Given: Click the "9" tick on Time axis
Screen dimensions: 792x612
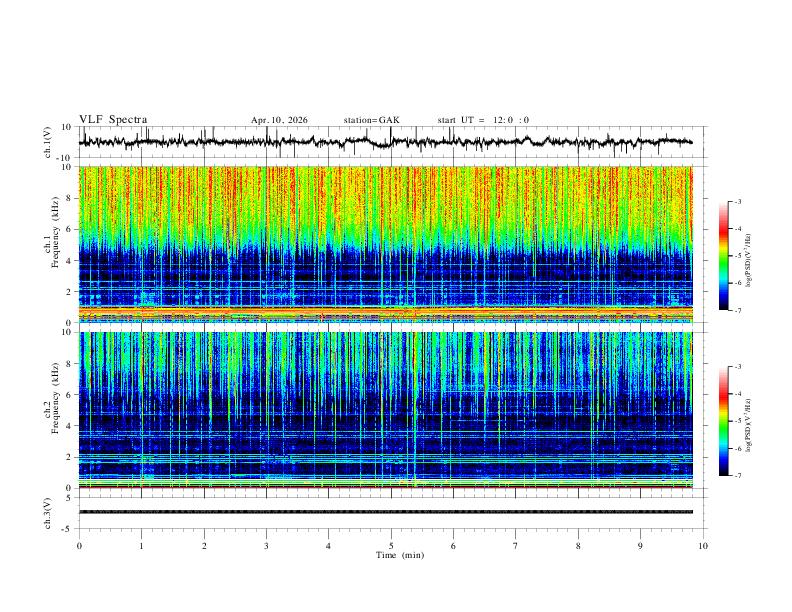Looking at the screenshot, I should pyautogui.click(x=640, y=546).
